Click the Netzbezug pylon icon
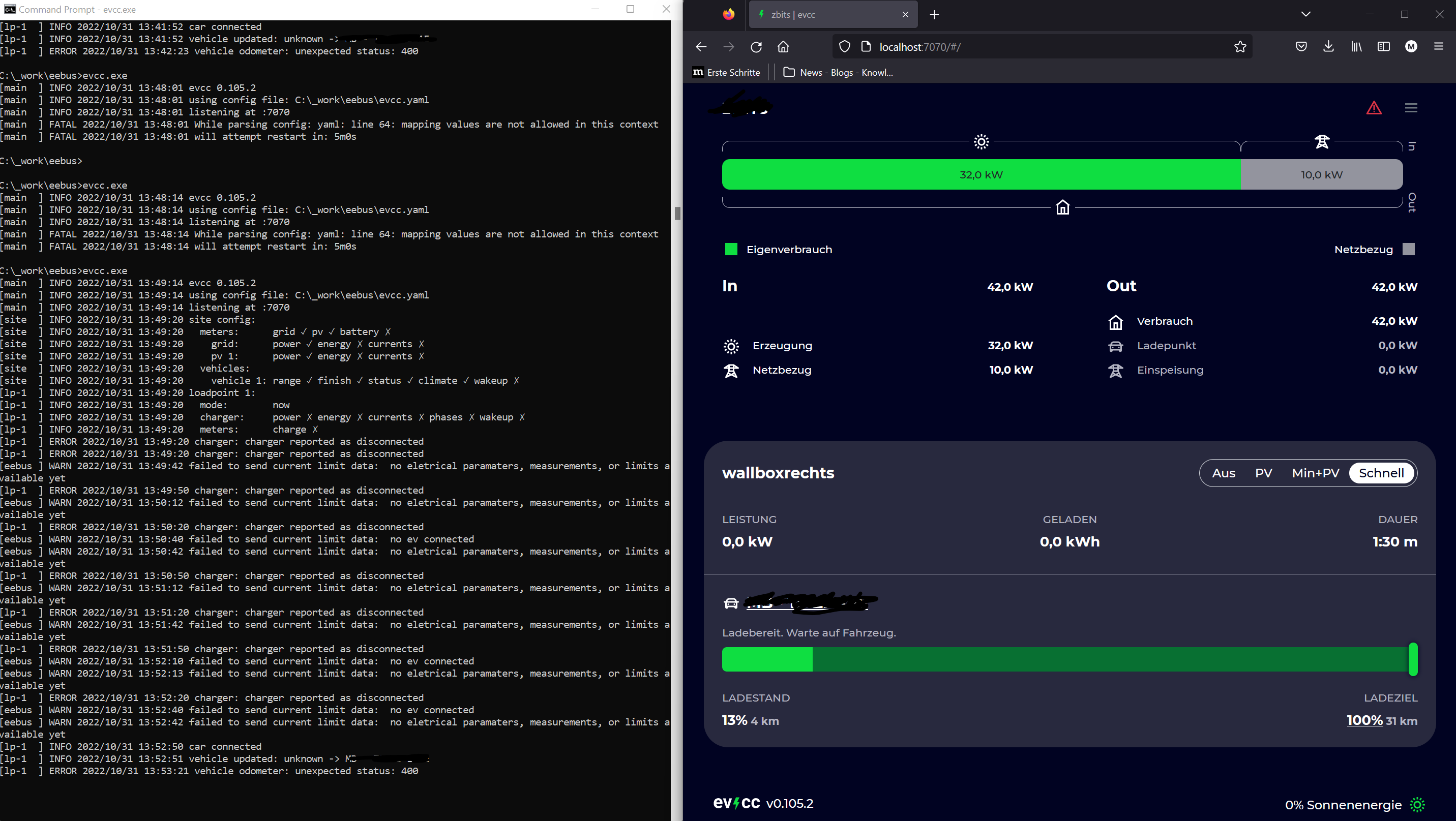The height and width of the screenshot is (821, 1456). click(x=731, y=370)
